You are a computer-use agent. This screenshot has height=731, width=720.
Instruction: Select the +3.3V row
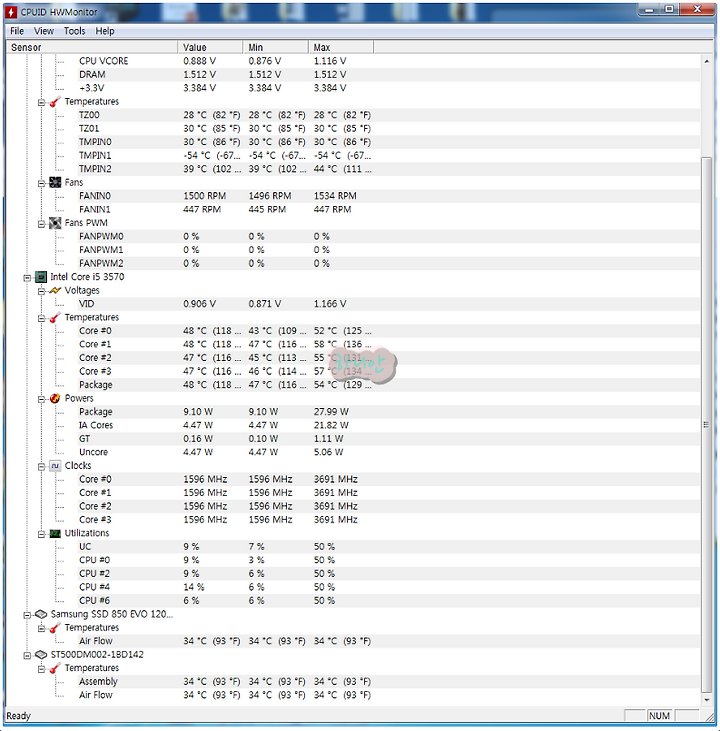[x=389, y=88]
